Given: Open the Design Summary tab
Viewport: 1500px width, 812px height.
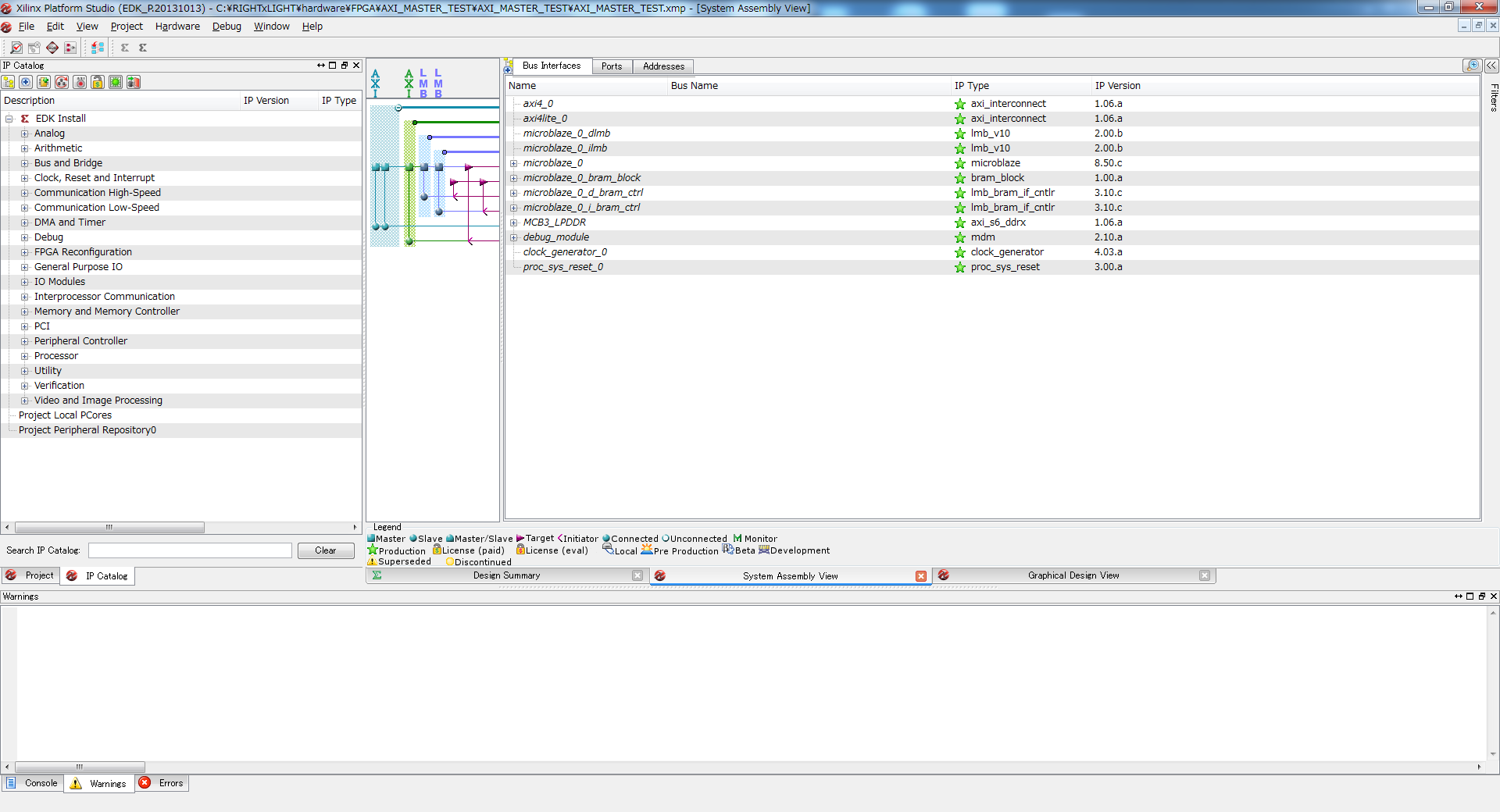Looking at the screenshot, I should coord(506,575).
